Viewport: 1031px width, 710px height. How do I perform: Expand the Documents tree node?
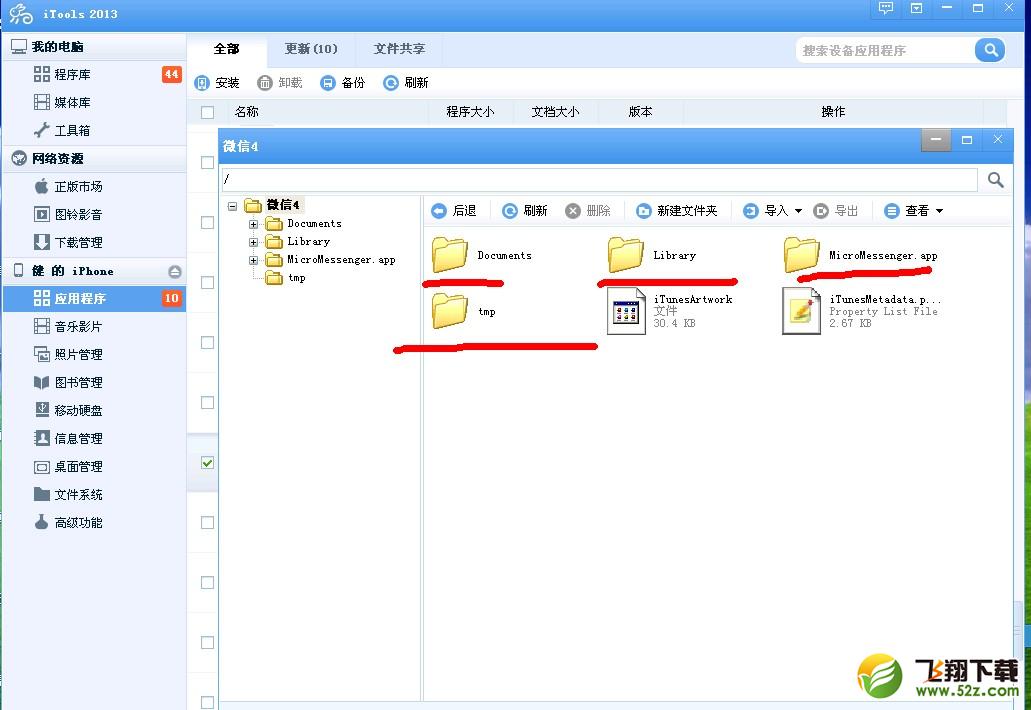tap(253, 224)
